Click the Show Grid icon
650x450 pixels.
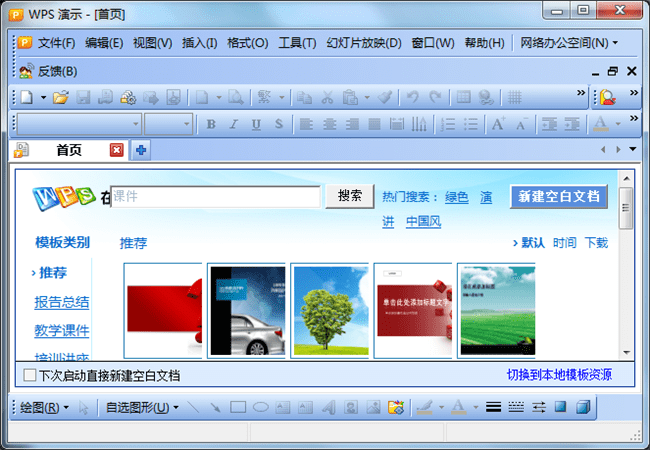tap(514, 97)
